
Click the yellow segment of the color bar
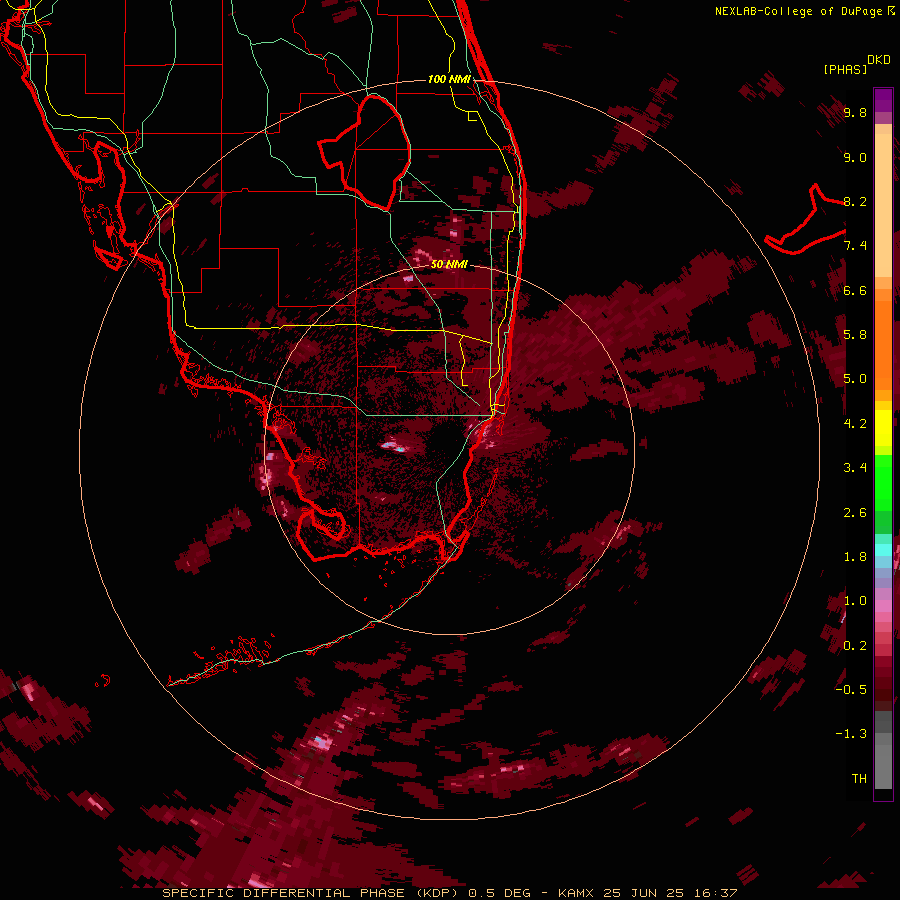(x=883, y=428)
